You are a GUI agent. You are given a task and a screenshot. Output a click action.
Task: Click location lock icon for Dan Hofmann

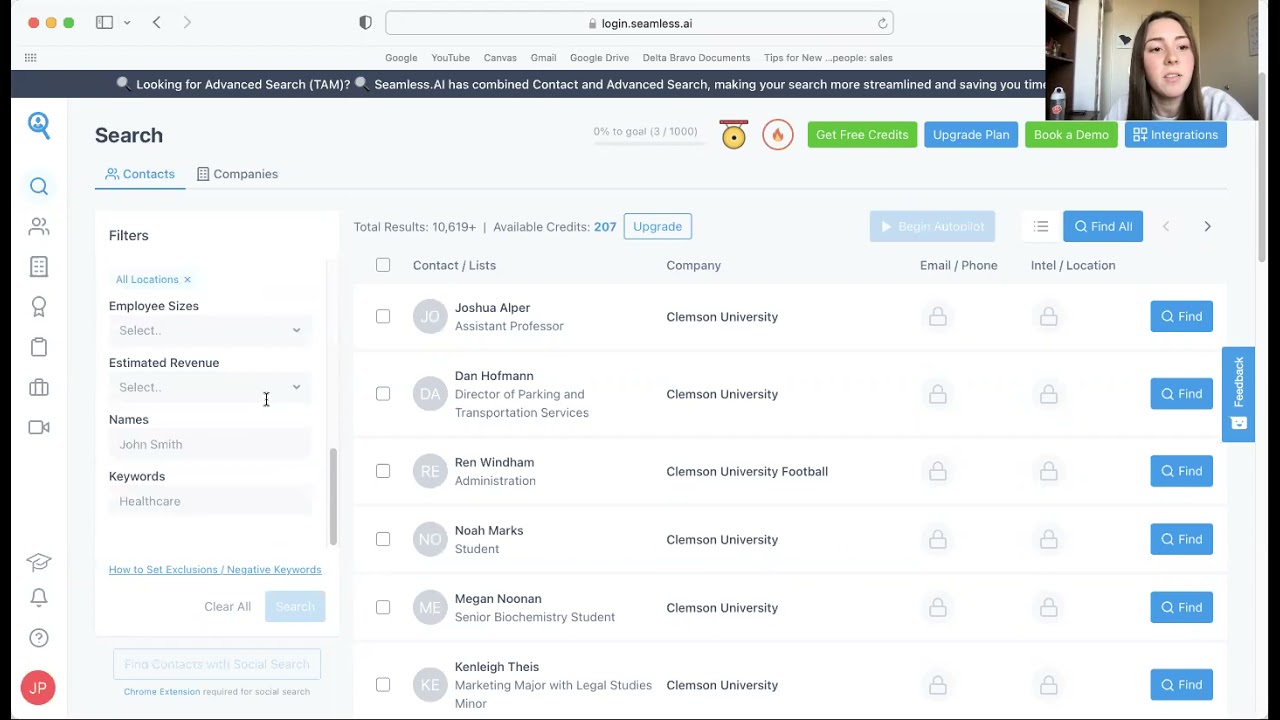click(1049, 394)
